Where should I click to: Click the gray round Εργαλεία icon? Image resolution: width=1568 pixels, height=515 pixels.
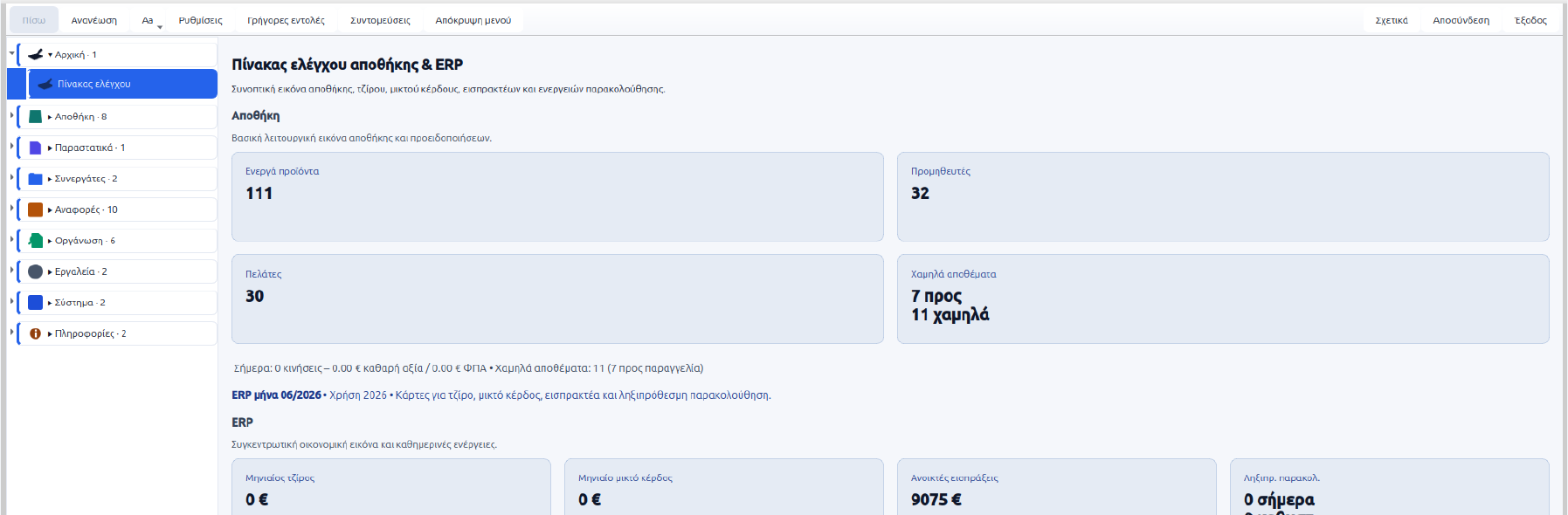tap(36, 271)
